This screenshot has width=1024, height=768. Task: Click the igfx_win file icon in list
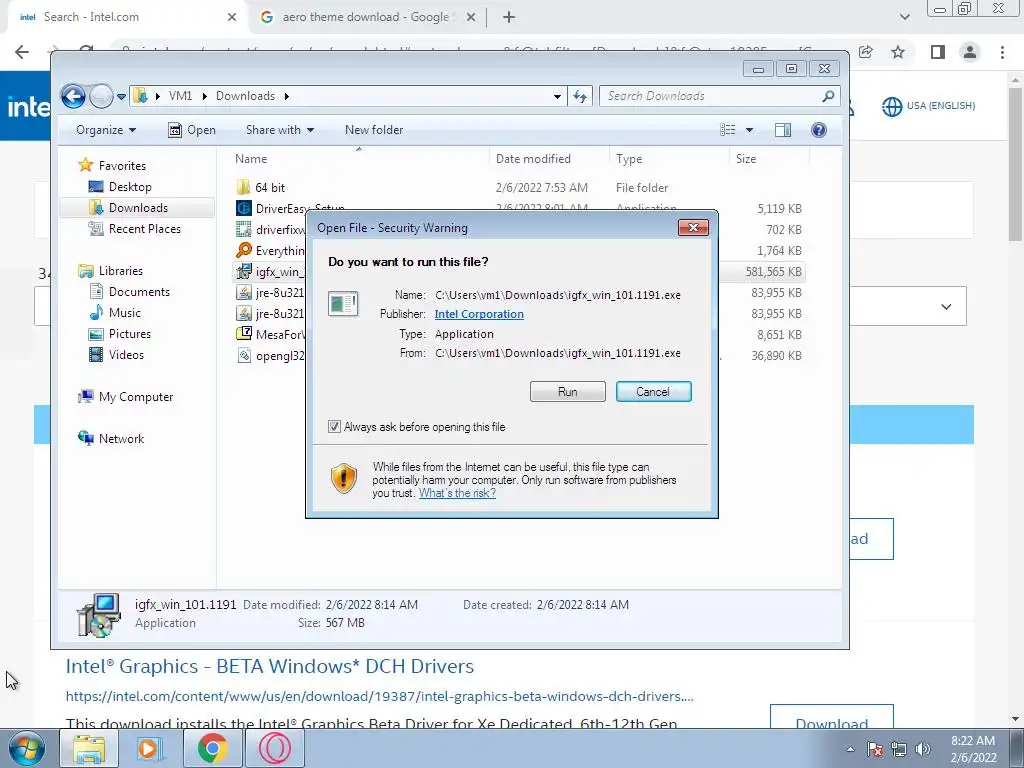pos(244,271)
